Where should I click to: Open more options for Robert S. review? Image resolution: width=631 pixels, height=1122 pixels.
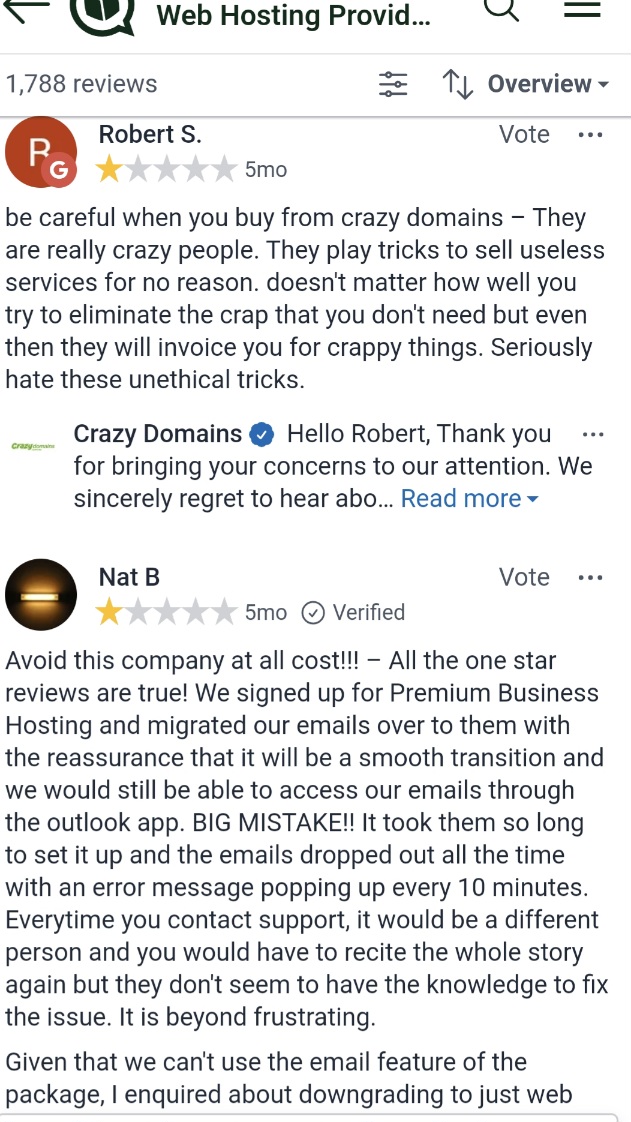tap(590, 135)
